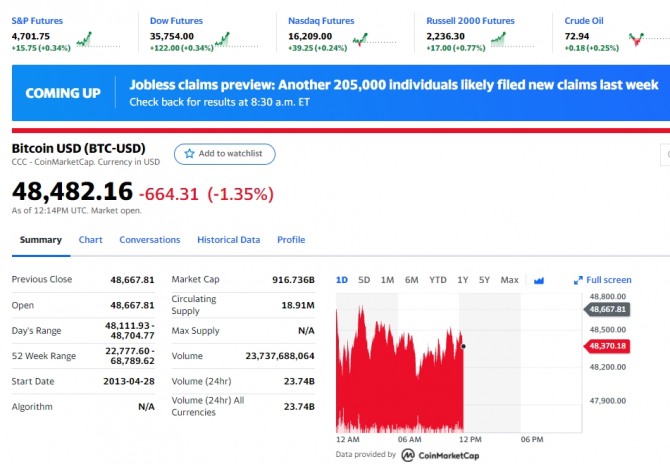Click the Jobless claims preview headline

coord(393,85)
